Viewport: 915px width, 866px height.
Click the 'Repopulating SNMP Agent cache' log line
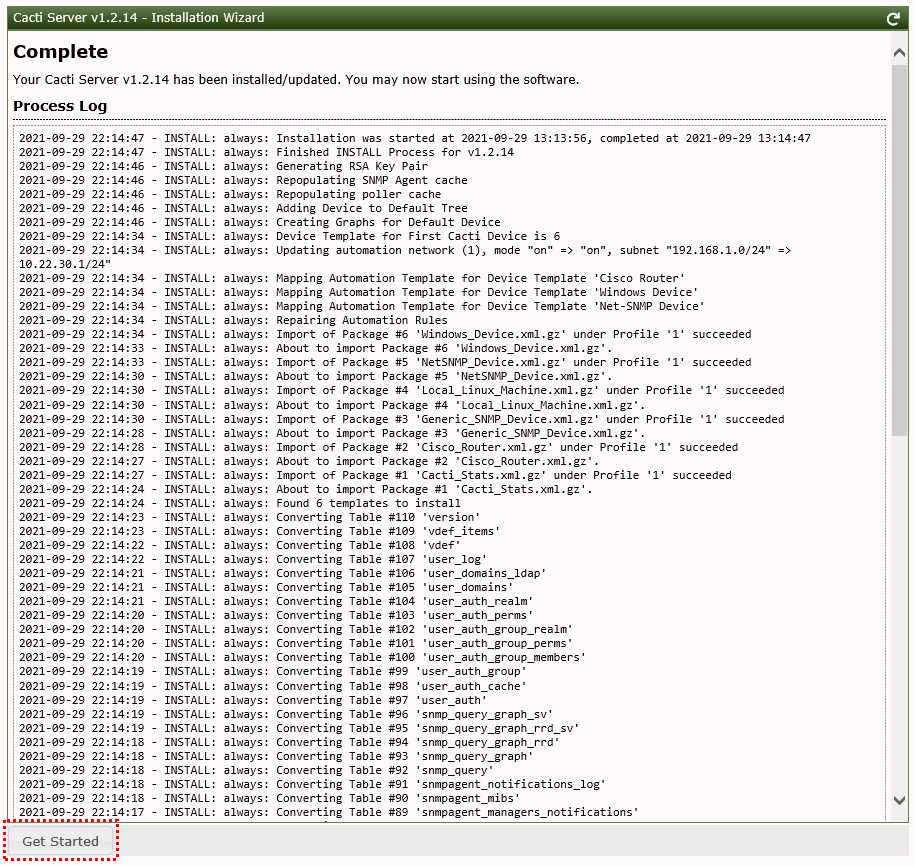pyautogui.click(x=243, y=180)
